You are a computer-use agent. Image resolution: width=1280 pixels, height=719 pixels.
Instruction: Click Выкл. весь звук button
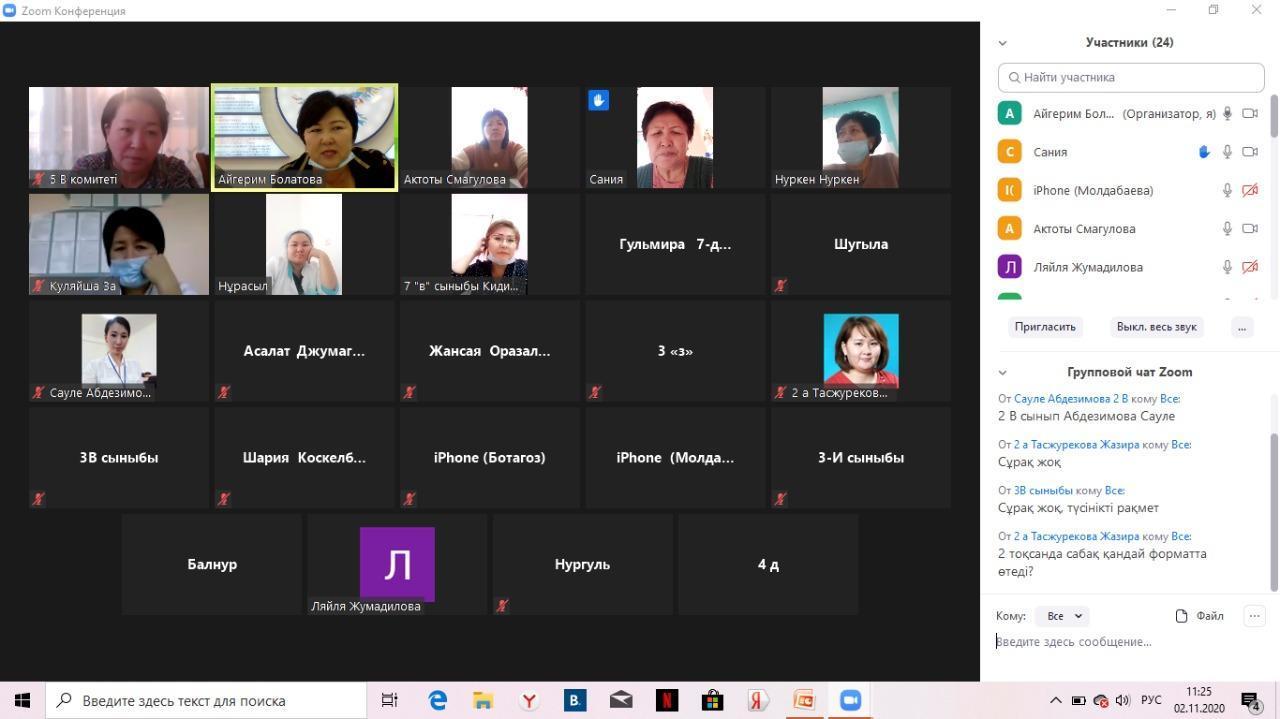tap(1156, 327)
